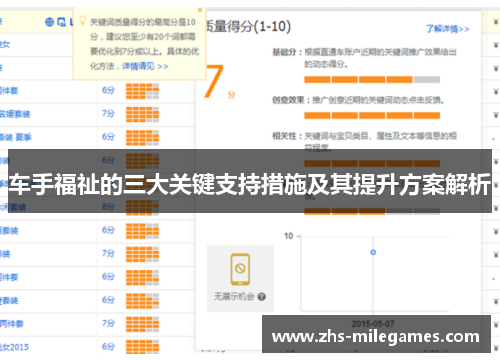Open the 套装 夏季 keyword link
The image size is (500, 362).
pyautogui.click(x=16, y=137)
